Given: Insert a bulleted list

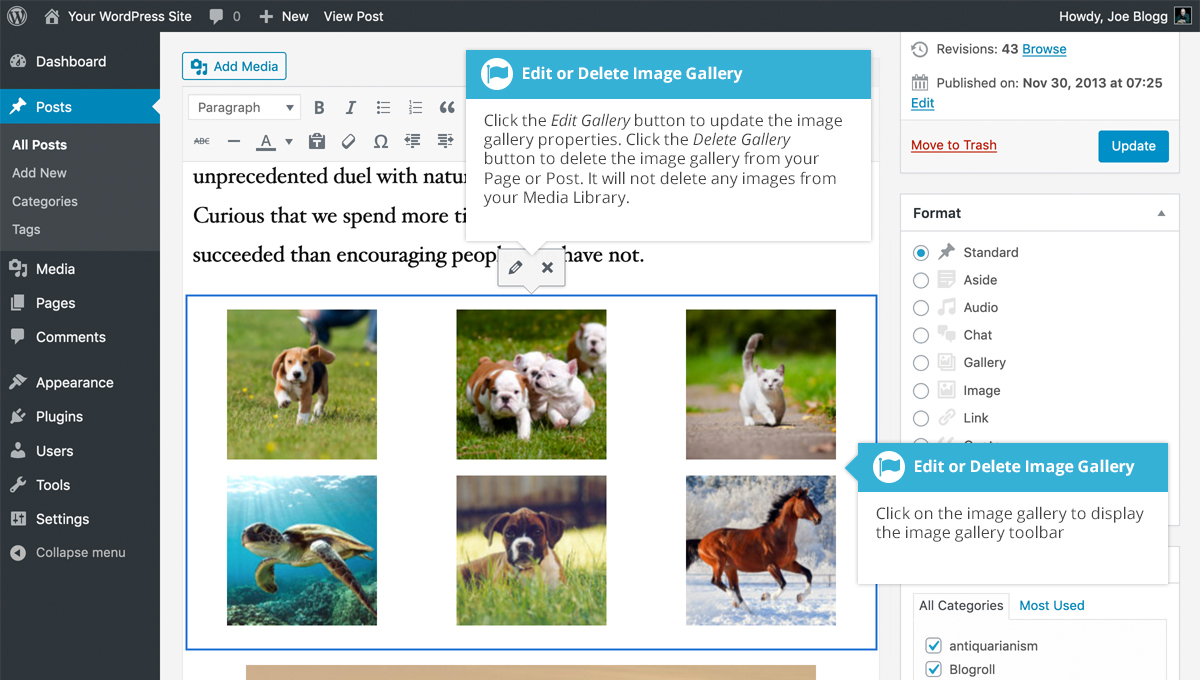Looking at the screenshot, I should point(384,107).
